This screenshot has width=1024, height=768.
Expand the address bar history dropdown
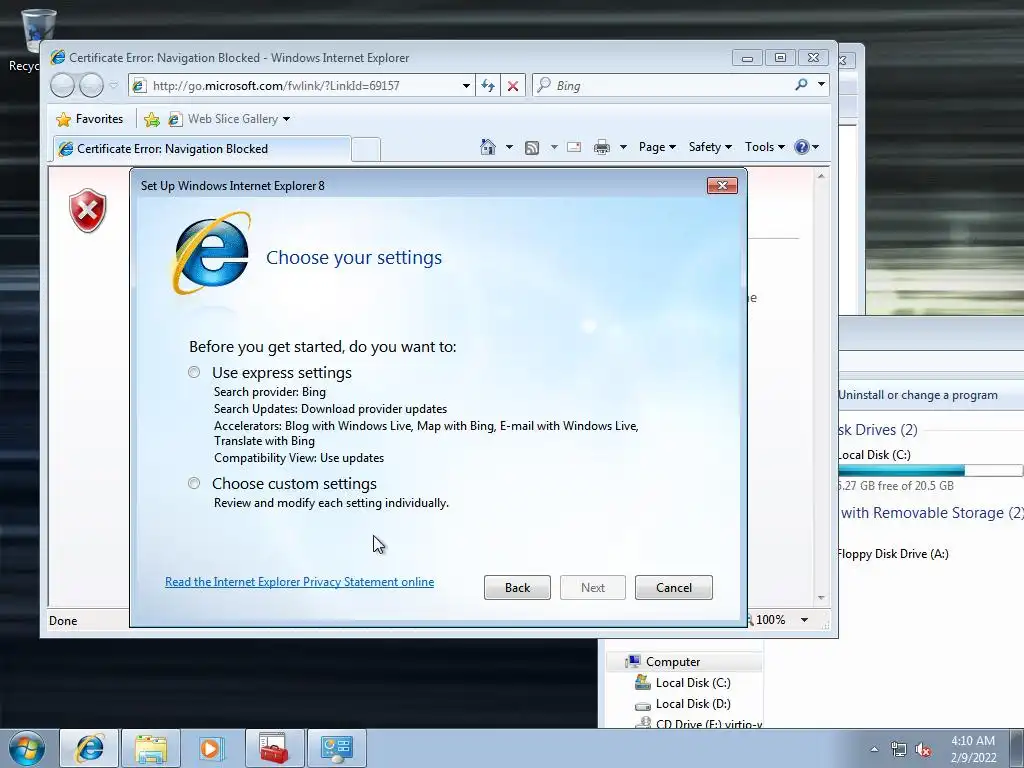pos(466,86)
